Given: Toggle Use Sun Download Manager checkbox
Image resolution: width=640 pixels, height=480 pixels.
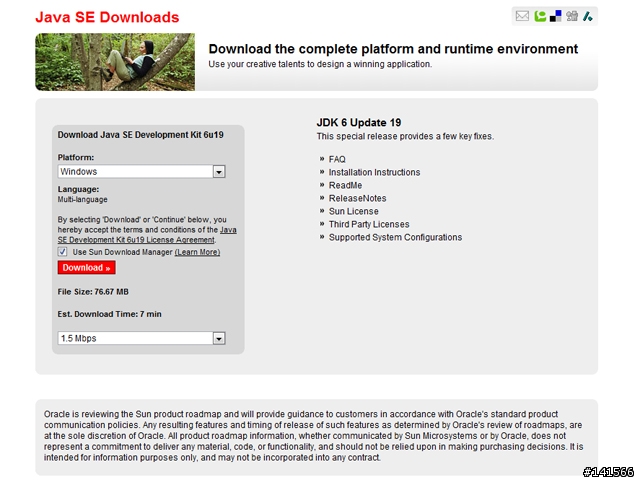Looking at the screenshot, I should click(x=62, y=252).
